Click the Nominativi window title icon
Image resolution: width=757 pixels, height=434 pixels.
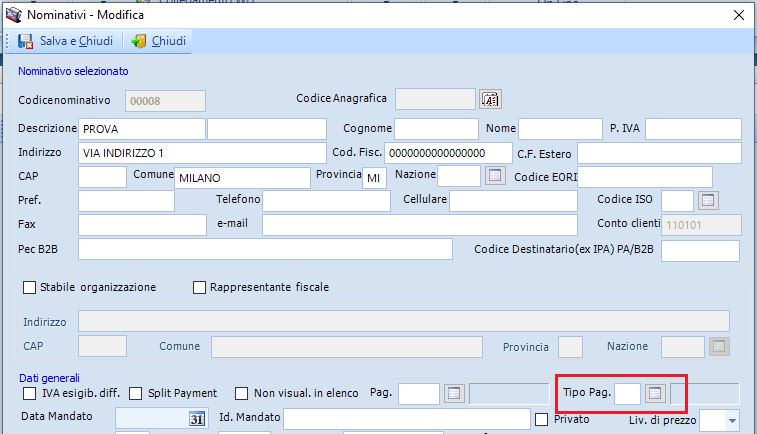coord(14,14)
